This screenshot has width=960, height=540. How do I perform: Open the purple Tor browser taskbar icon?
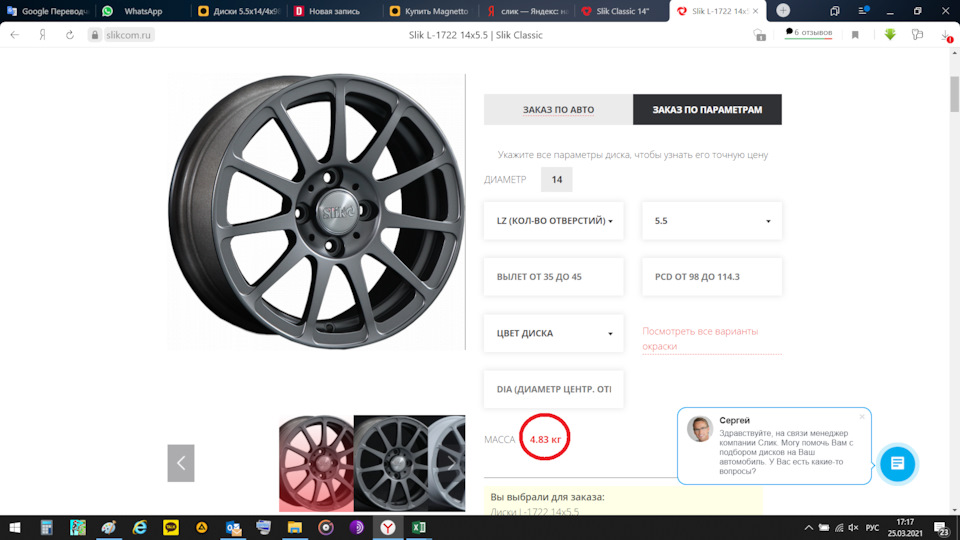tap(356, 527)
